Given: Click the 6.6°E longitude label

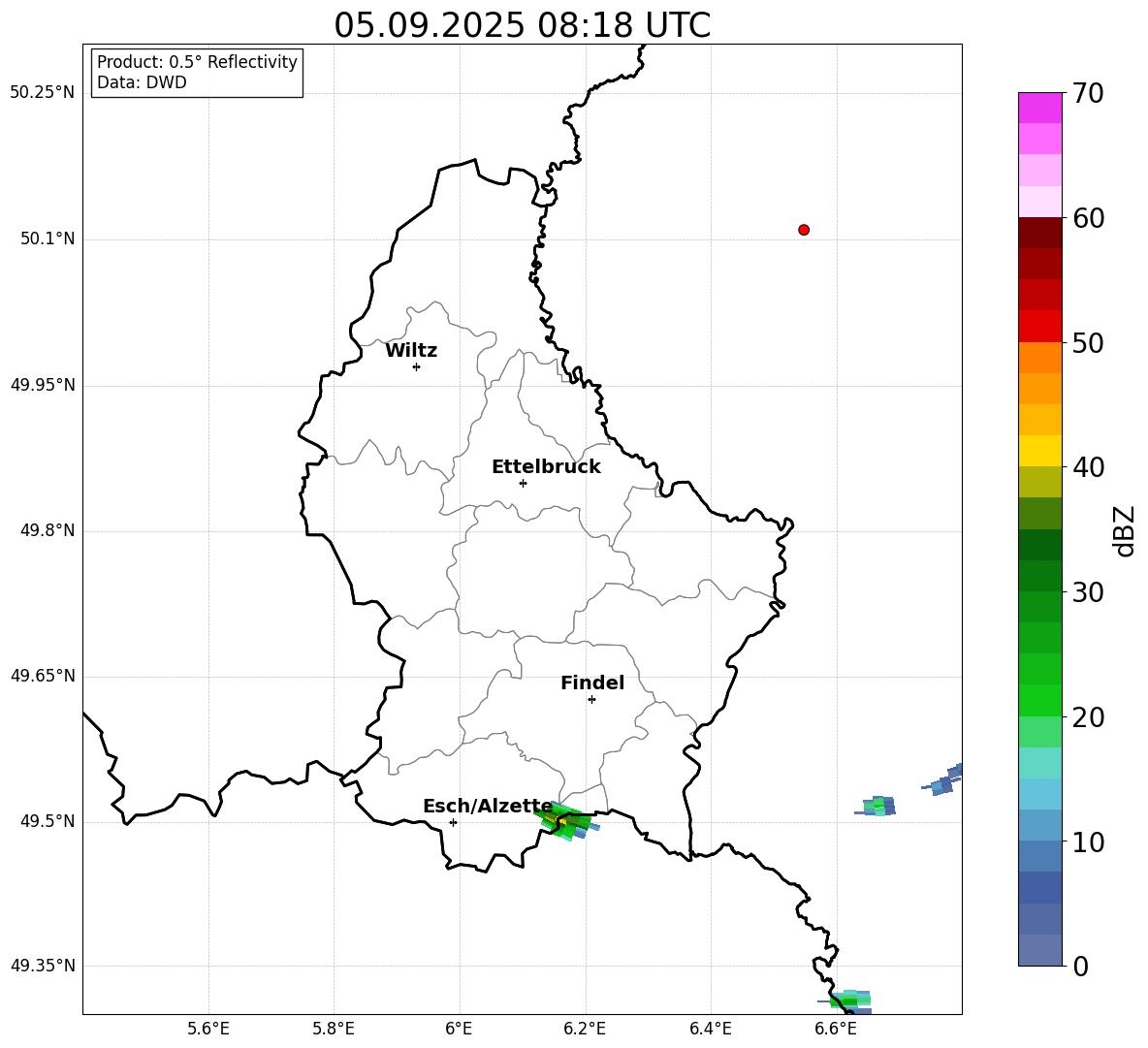Looking at the screenshot, I should tap(836, 1029).
